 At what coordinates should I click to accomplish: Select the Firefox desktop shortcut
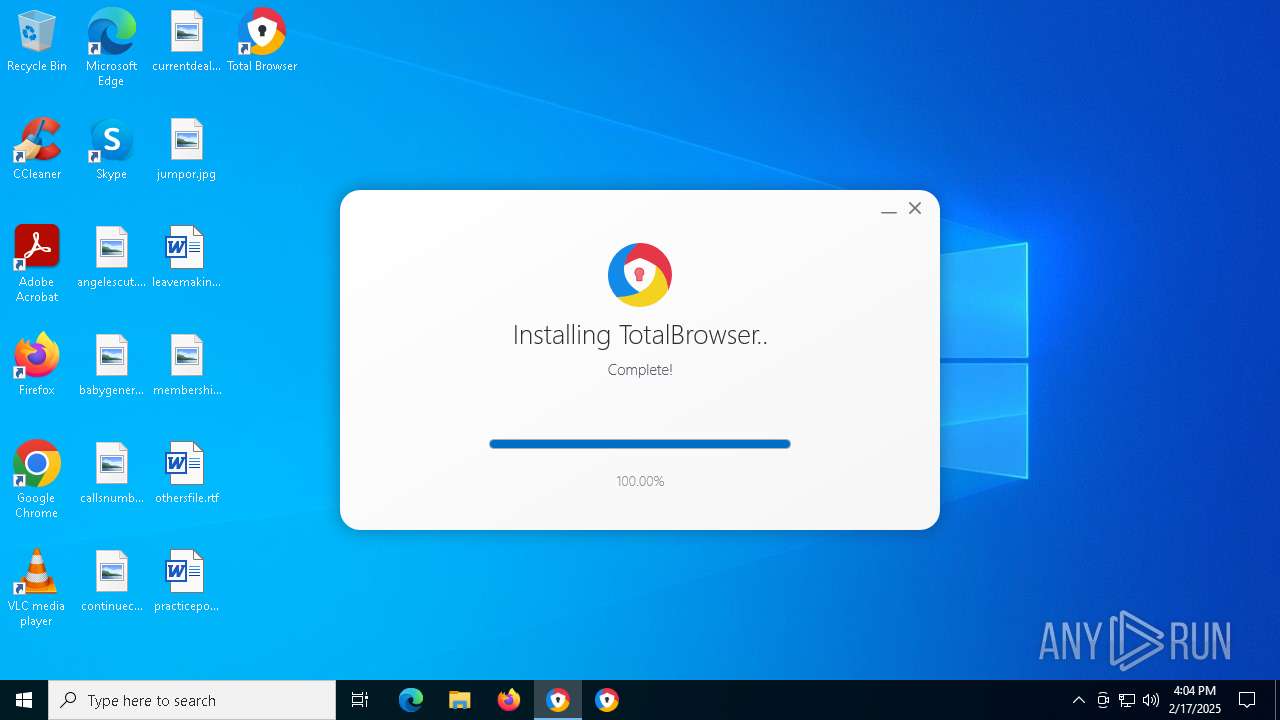(x=37, y=366)
